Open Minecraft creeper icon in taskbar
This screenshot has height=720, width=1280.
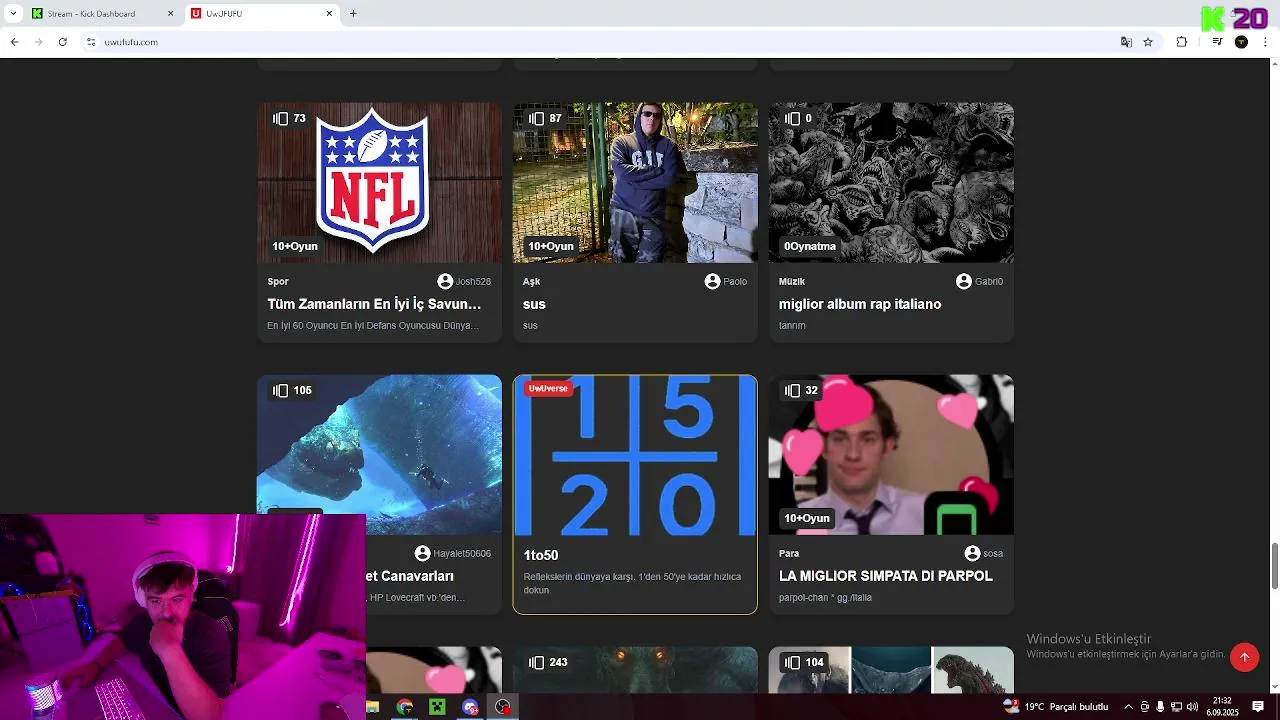coord(437,707)
